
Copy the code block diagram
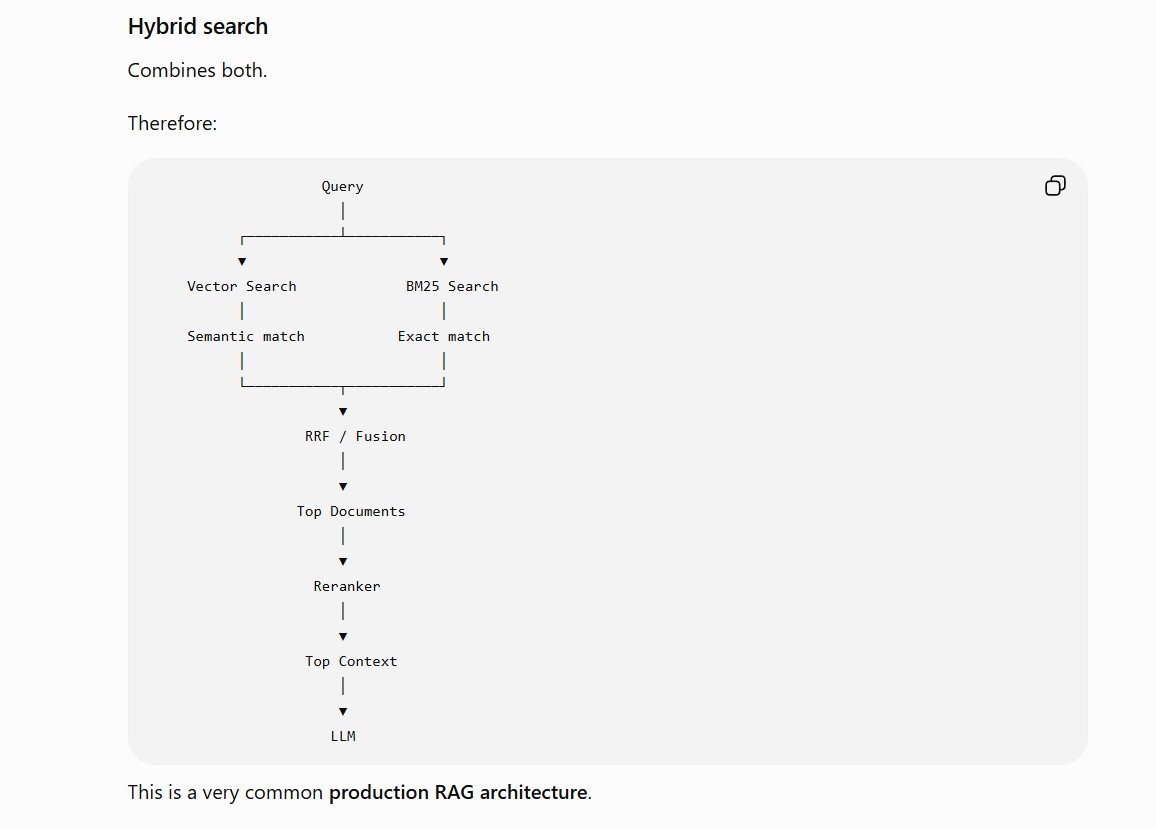1055,185
